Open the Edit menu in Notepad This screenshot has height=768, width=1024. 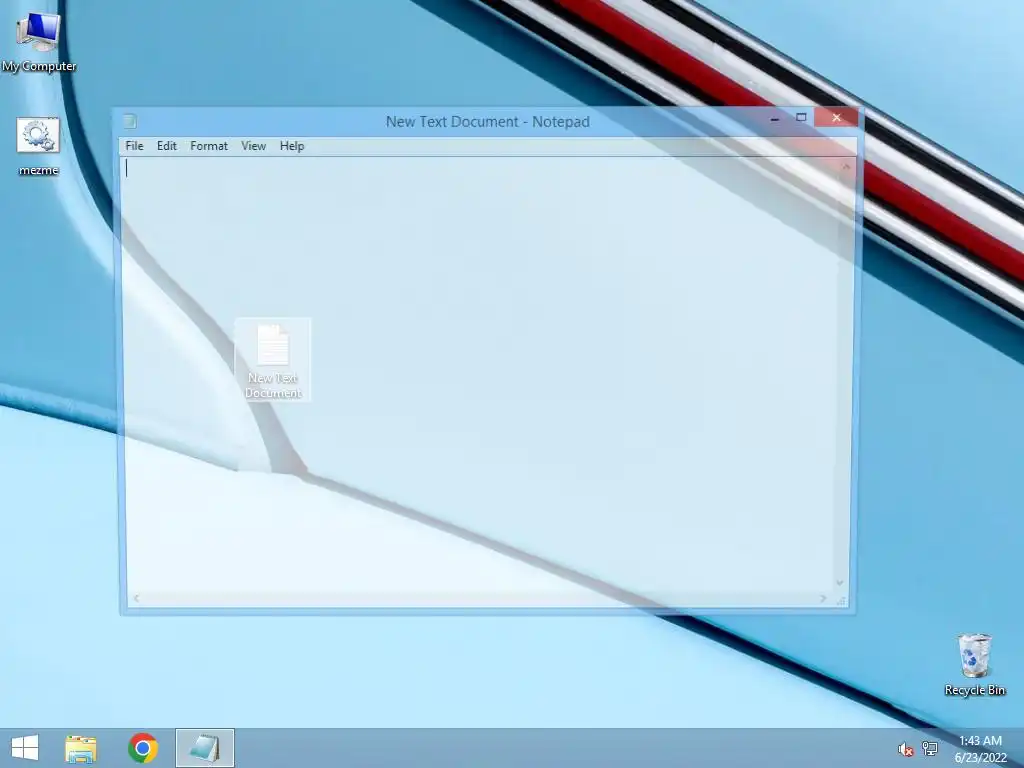pyautogui.click(x=167, y=146)
